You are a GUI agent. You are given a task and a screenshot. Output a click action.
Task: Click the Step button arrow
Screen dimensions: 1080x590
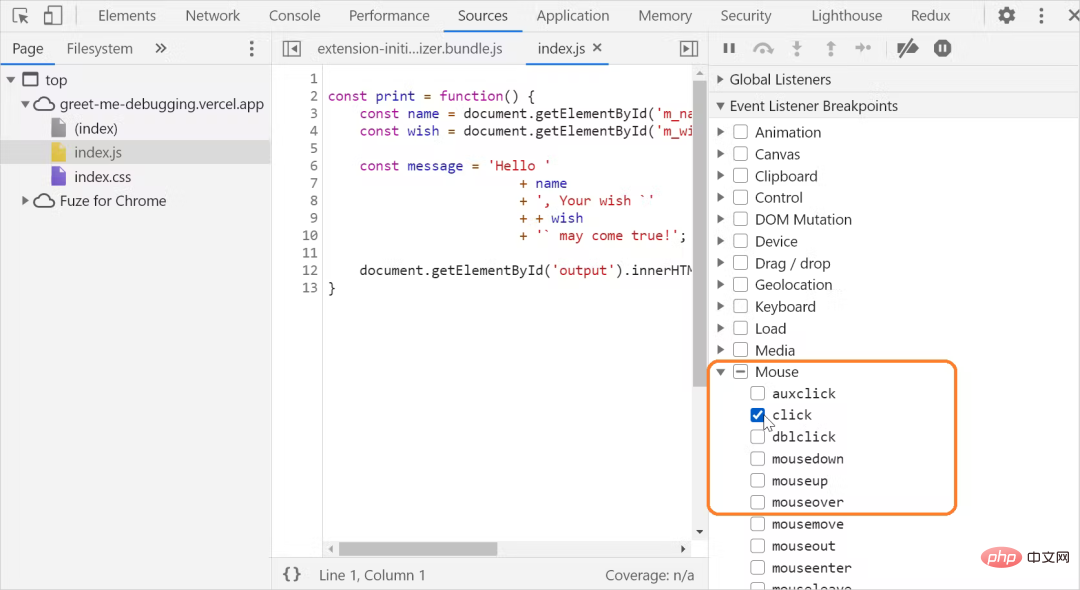click(863, 48)
